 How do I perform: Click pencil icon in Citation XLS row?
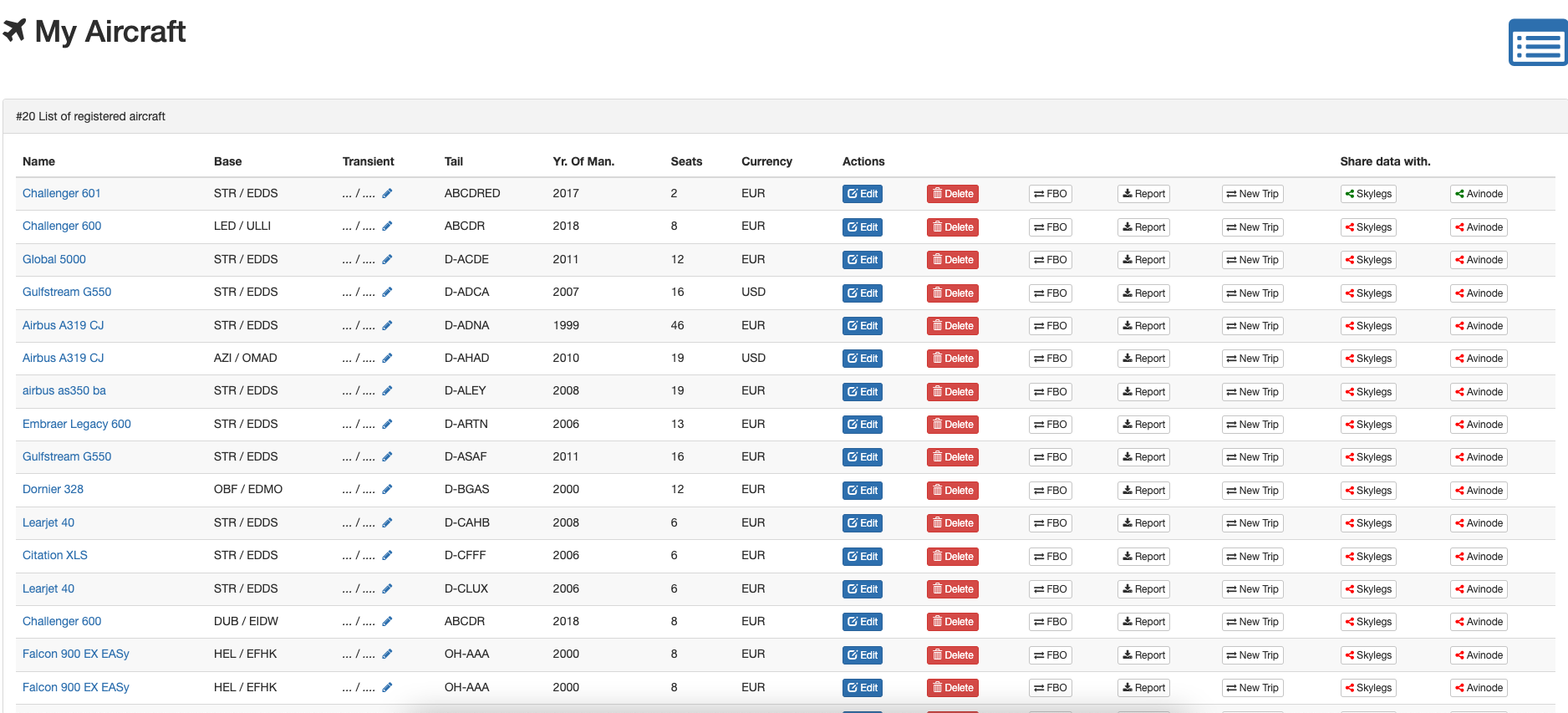(387, 556)
